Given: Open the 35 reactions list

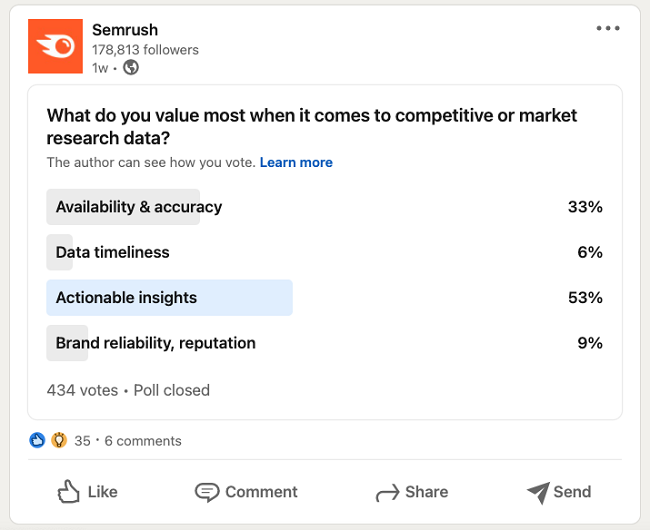Looking at the screenshot, I should (82, 441).
